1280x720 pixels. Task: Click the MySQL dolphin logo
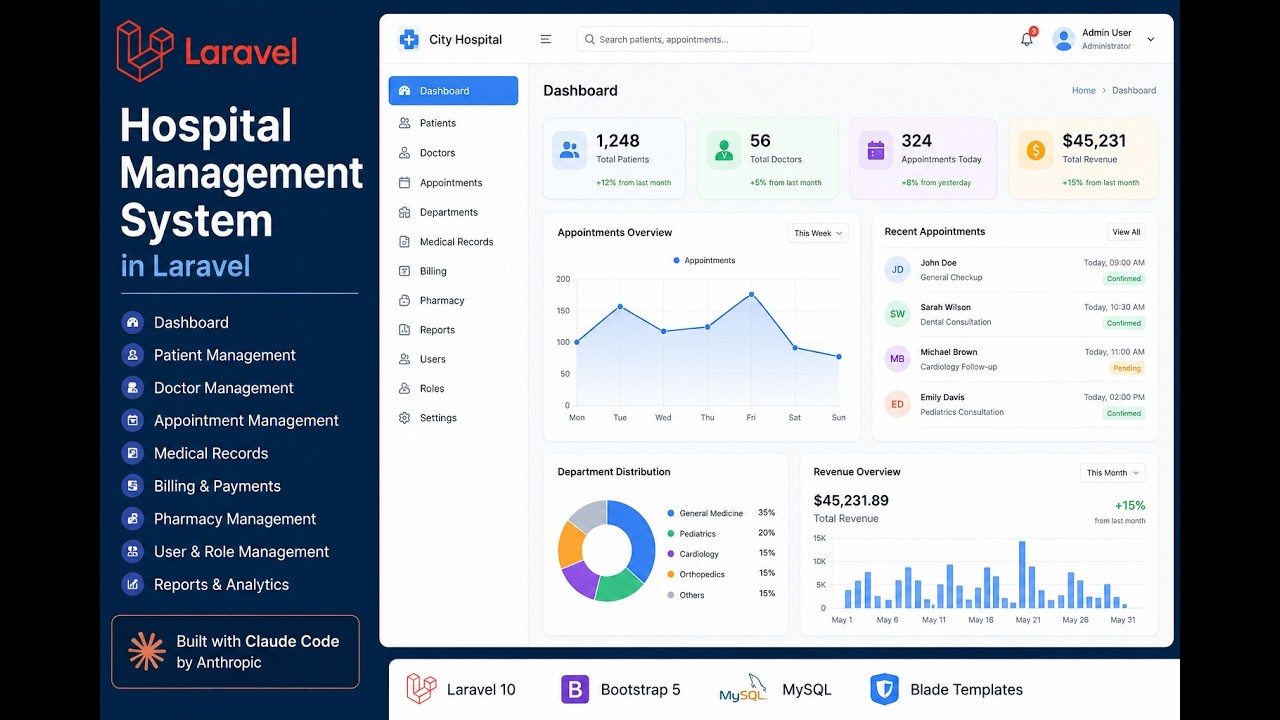(743, 689)
